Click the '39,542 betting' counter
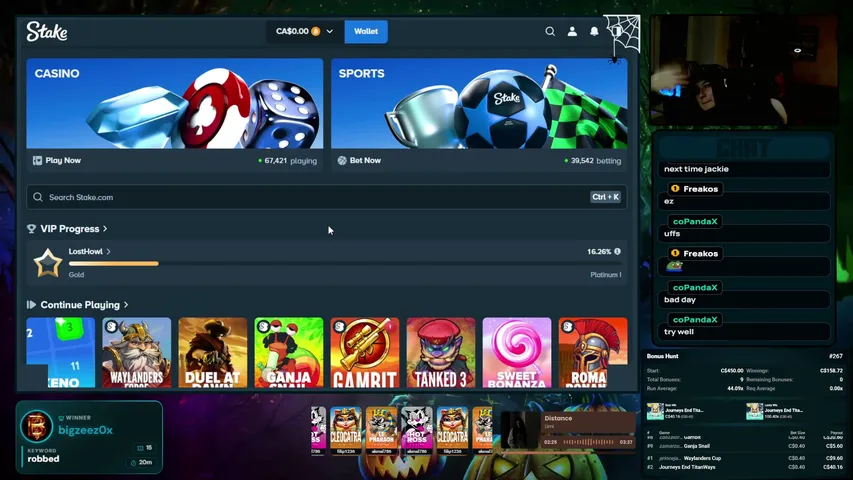 [593, 161]
